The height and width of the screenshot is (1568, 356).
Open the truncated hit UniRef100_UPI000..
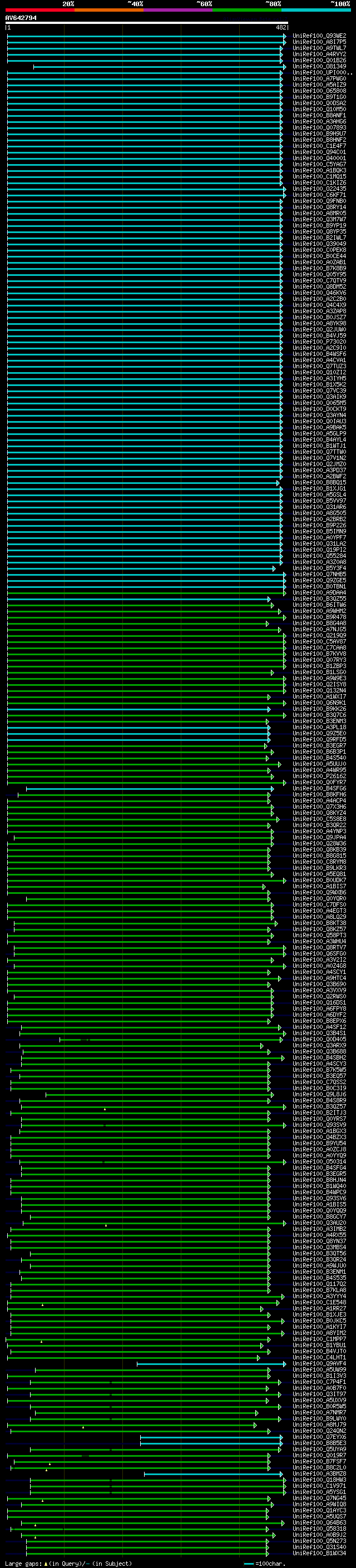click(x=323, y=72)
